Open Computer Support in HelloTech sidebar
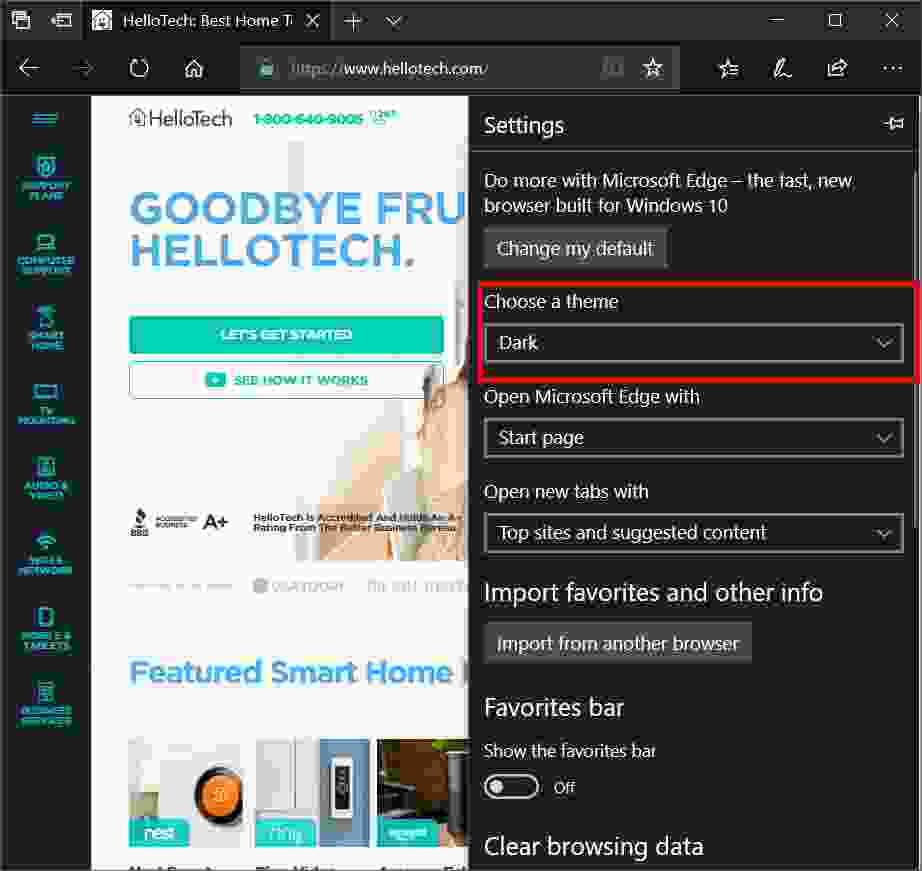 click(x=46, y=254)
